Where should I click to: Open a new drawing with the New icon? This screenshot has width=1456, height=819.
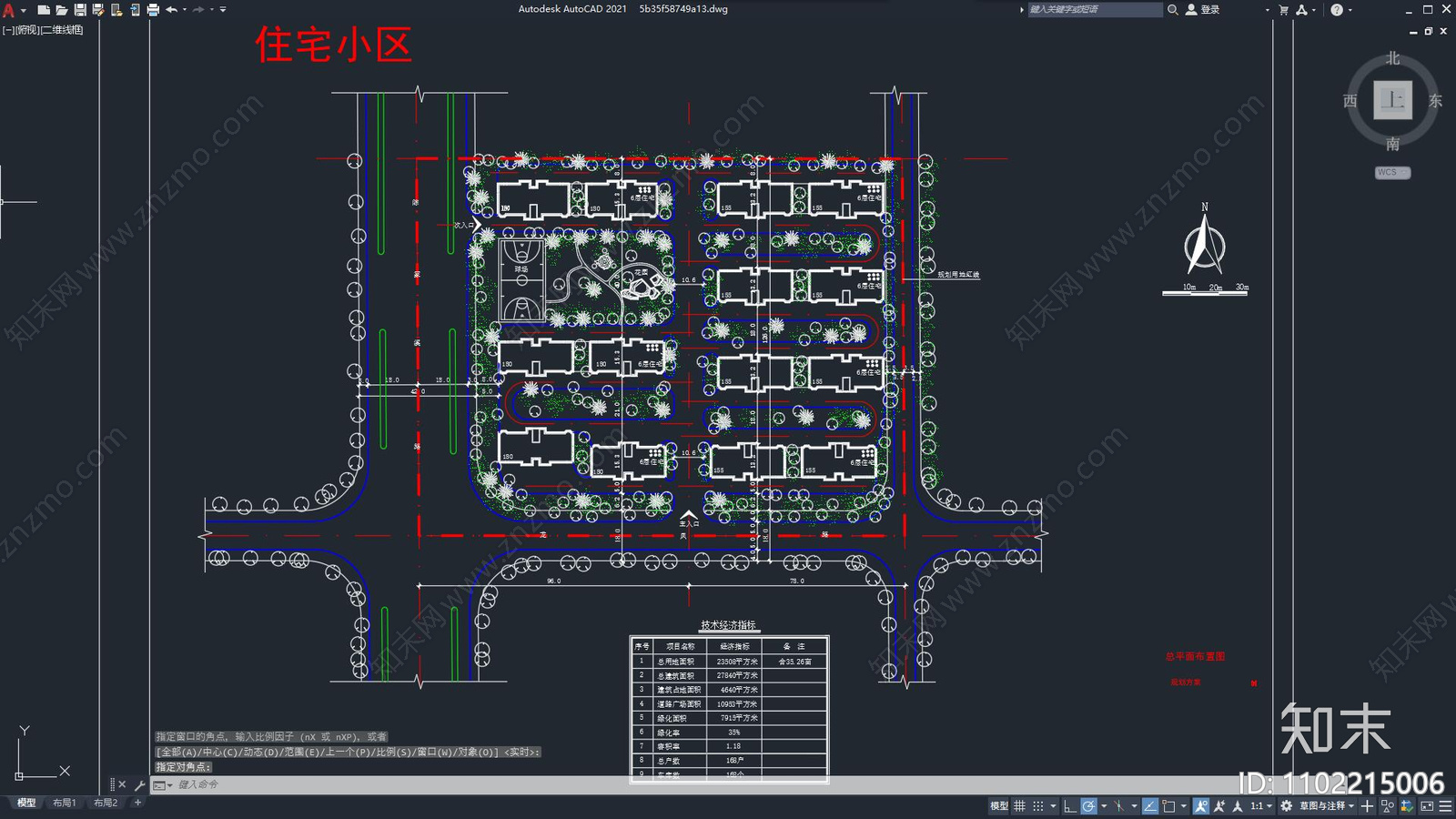tap(43, 9)
